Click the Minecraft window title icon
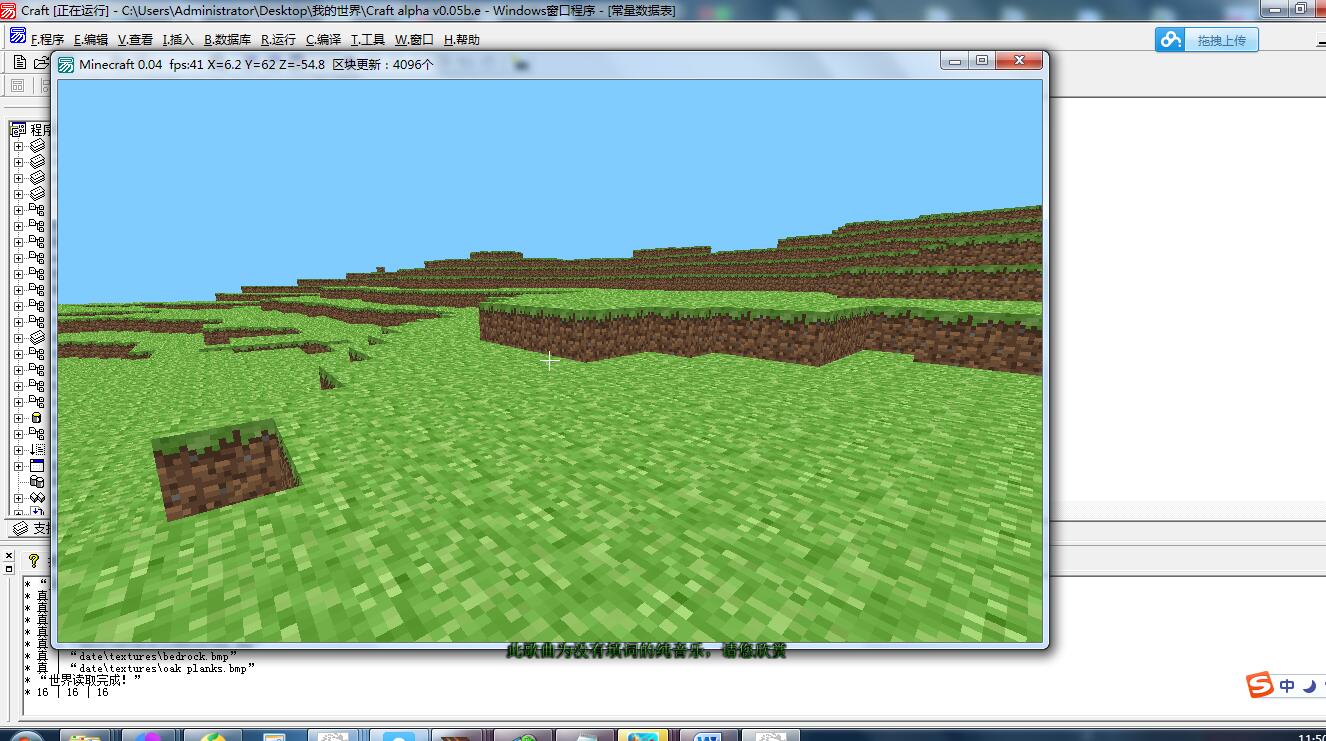1326x741 pixels. pyautogui.click(x=66, y=65)
